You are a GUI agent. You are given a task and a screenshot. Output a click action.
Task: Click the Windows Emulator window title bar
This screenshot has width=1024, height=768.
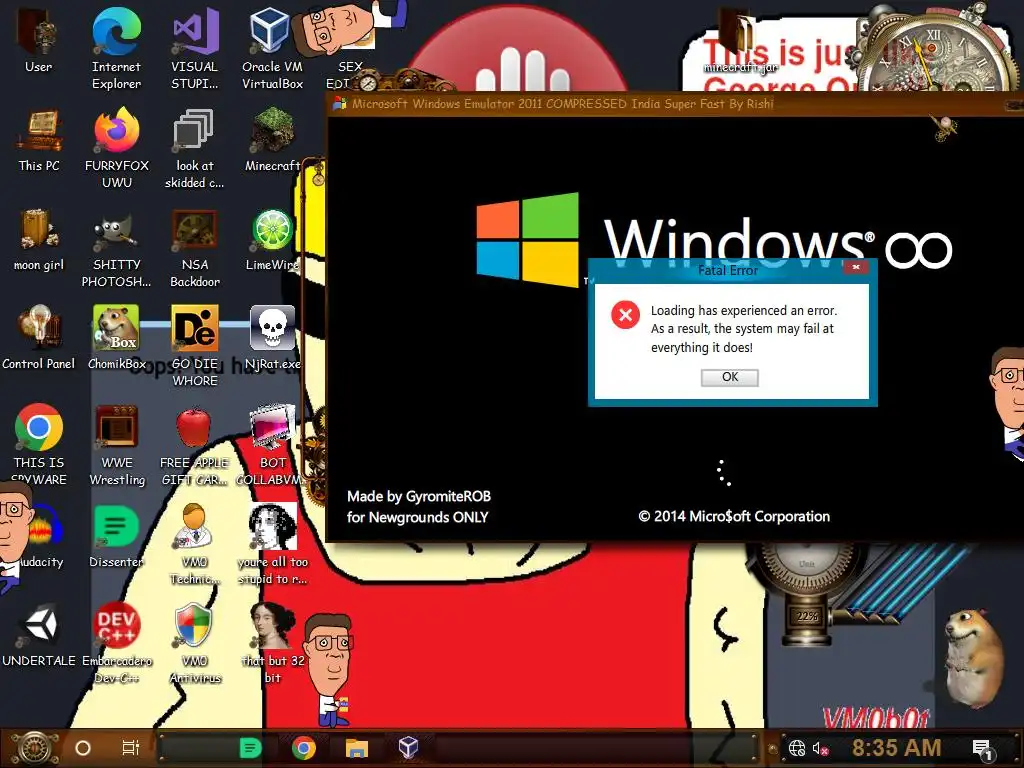click(674, 103)
